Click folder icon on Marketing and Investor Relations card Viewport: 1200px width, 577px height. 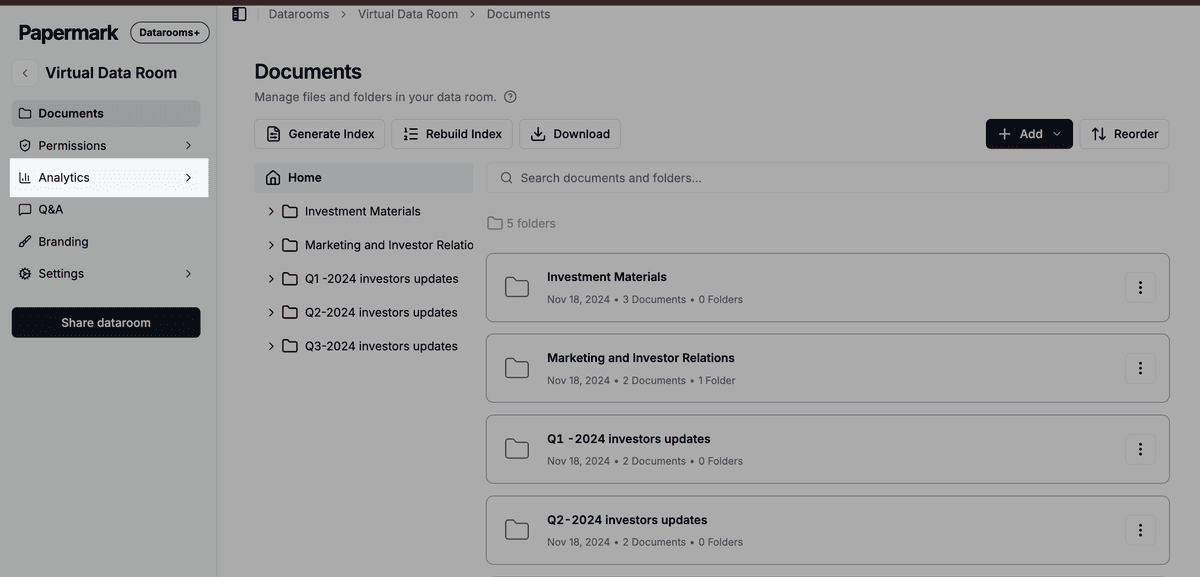pyautogui.click(x=517, y=369)
